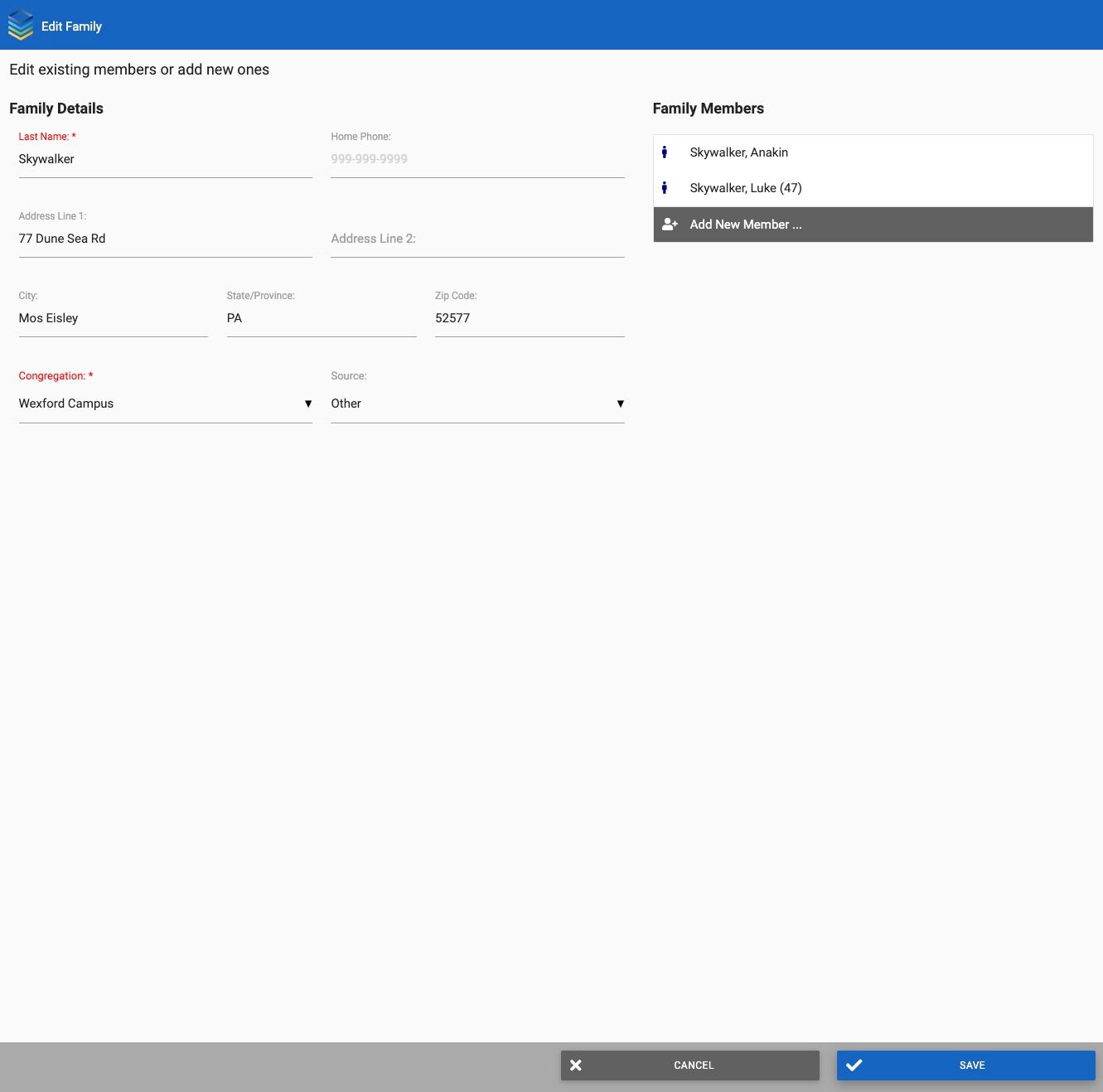
Task: Focus the Last Name field
Action: tap(166, 159)
